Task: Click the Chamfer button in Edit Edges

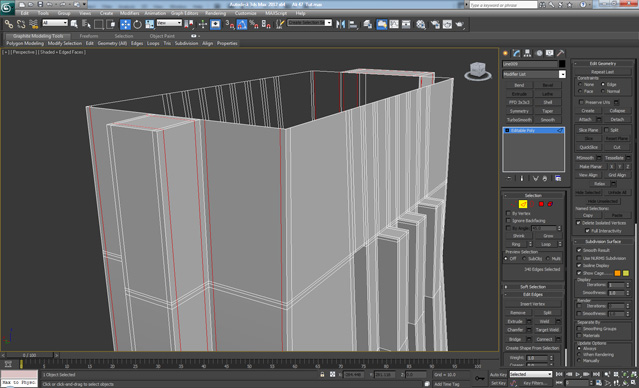Action: click(x=515, y=330)
